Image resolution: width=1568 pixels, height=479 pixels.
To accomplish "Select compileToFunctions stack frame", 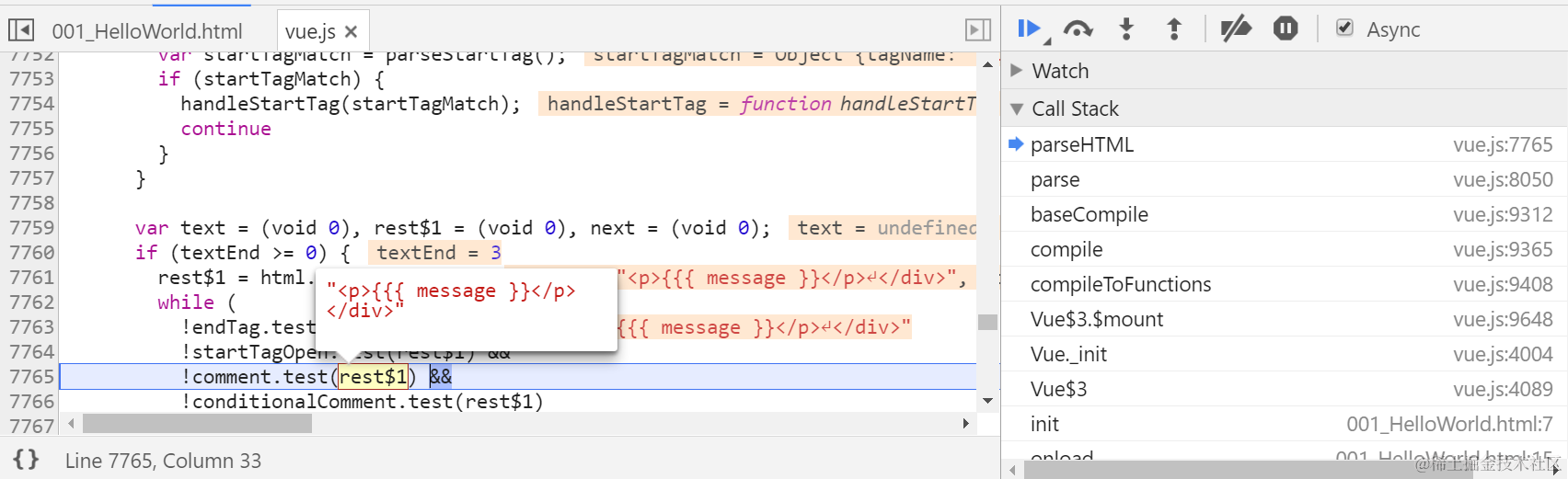I will 1285,284.
